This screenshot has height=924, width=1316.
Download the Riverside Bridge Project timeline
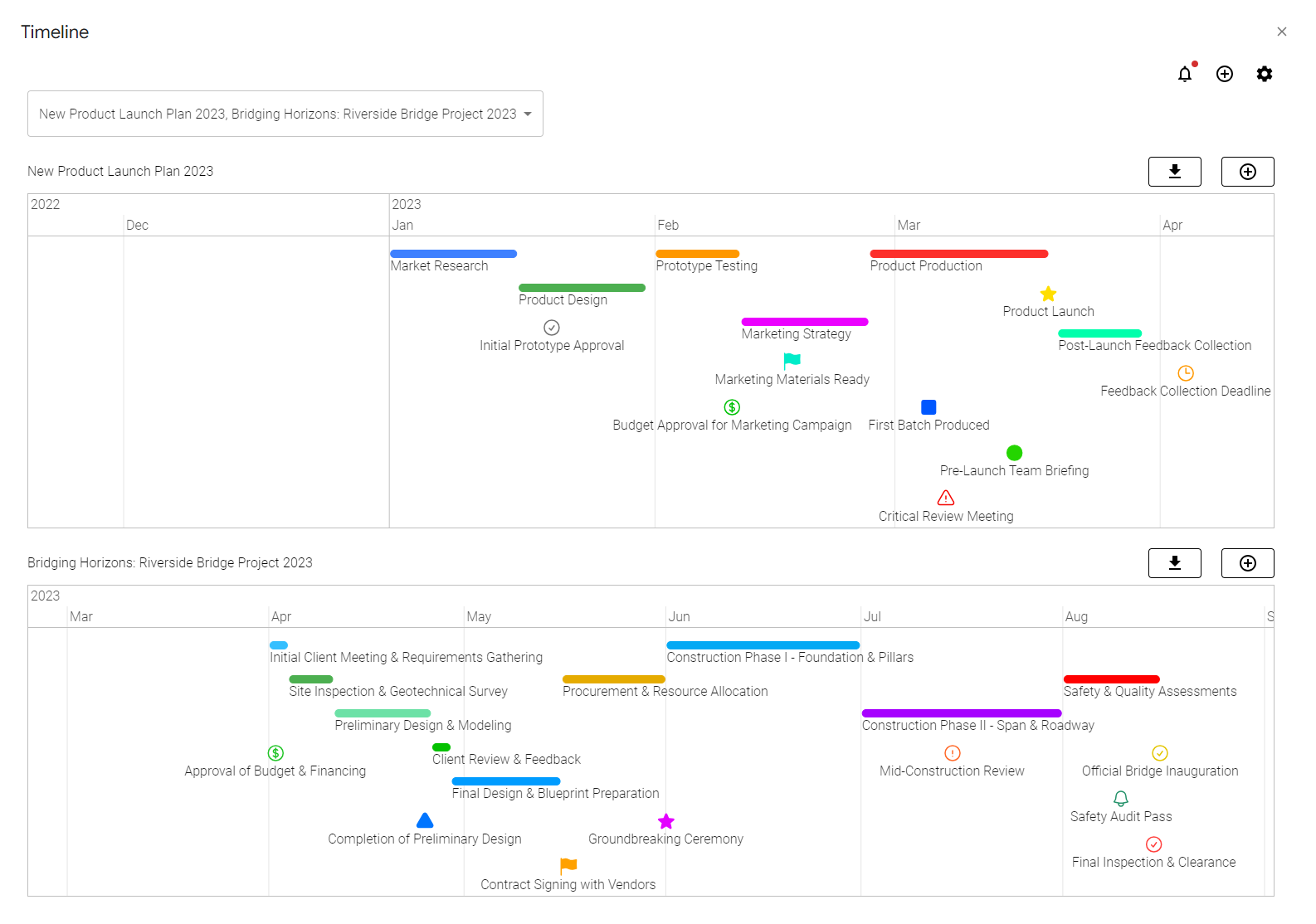click(1174, 563)
